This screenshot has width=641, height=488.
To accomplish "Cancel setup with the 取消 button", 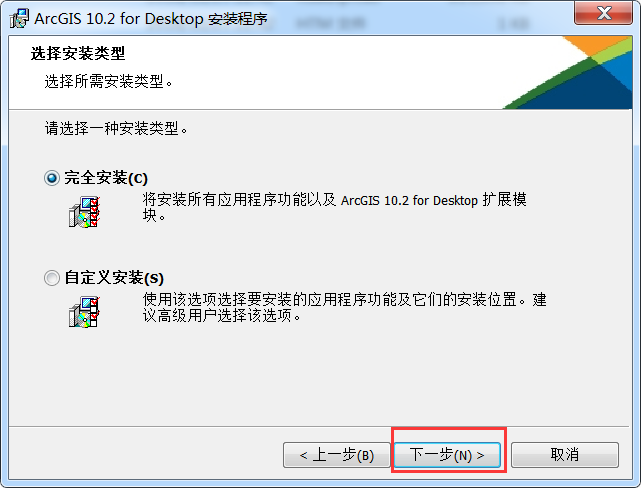I will (565, 455).
